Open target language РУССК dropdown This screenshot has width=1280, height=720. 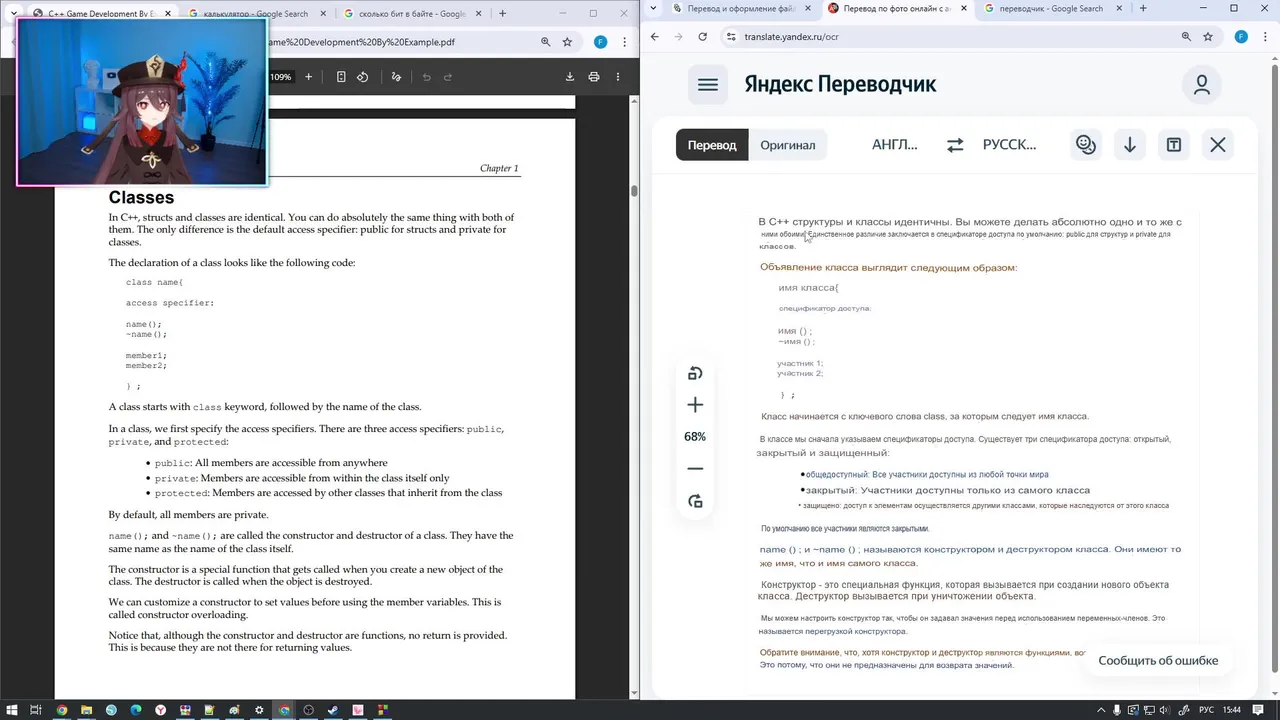click(1010, 145)
